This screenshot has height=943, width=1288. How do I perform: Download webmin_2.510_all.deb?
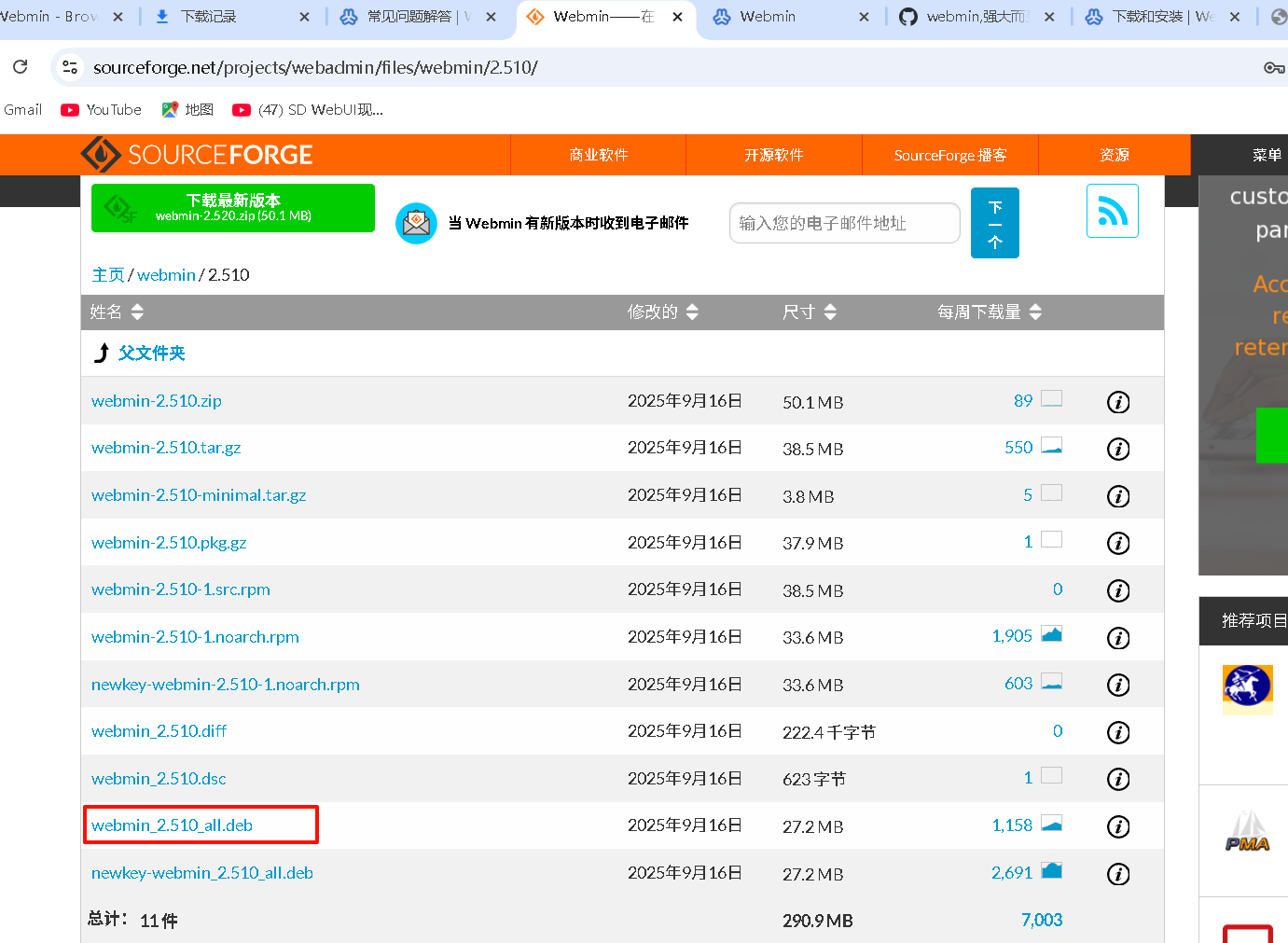[173, 825]
